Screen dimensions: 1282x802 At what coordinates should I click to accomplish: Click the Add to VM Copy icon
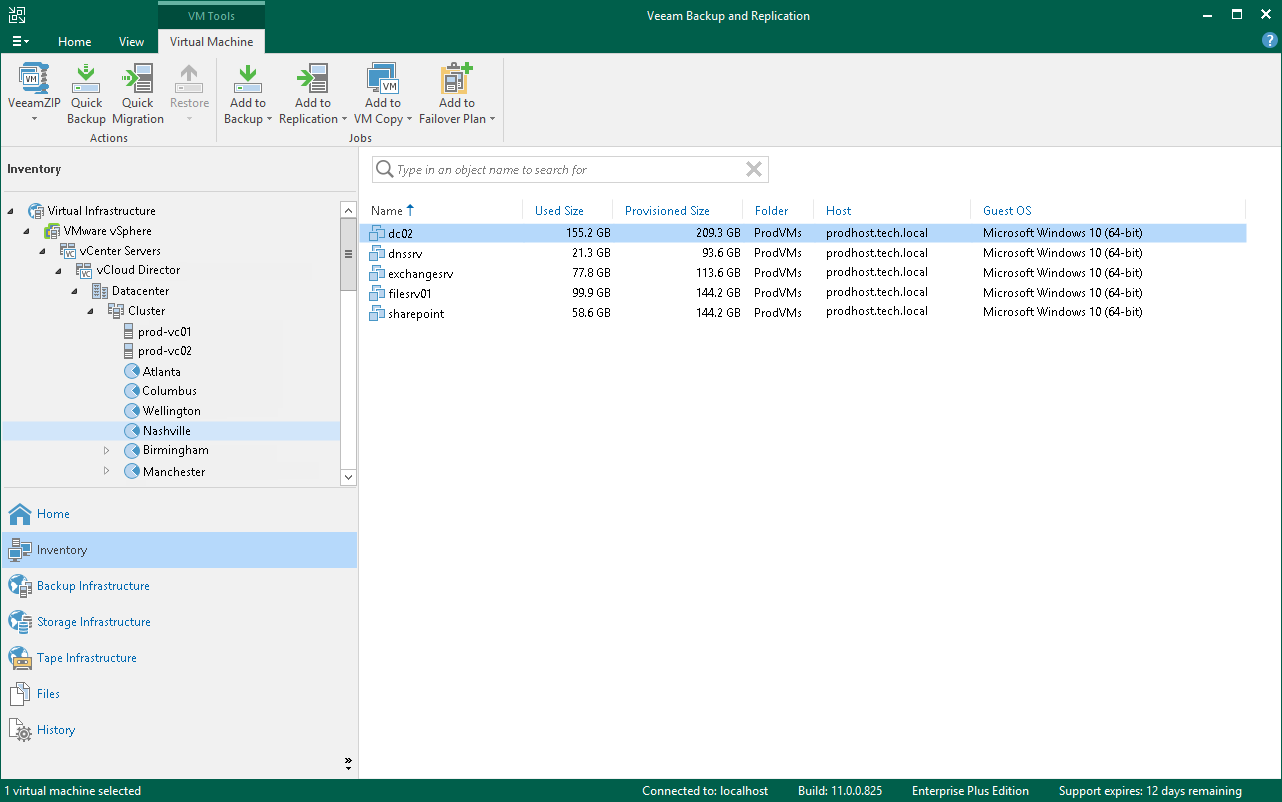pos(382,79)
